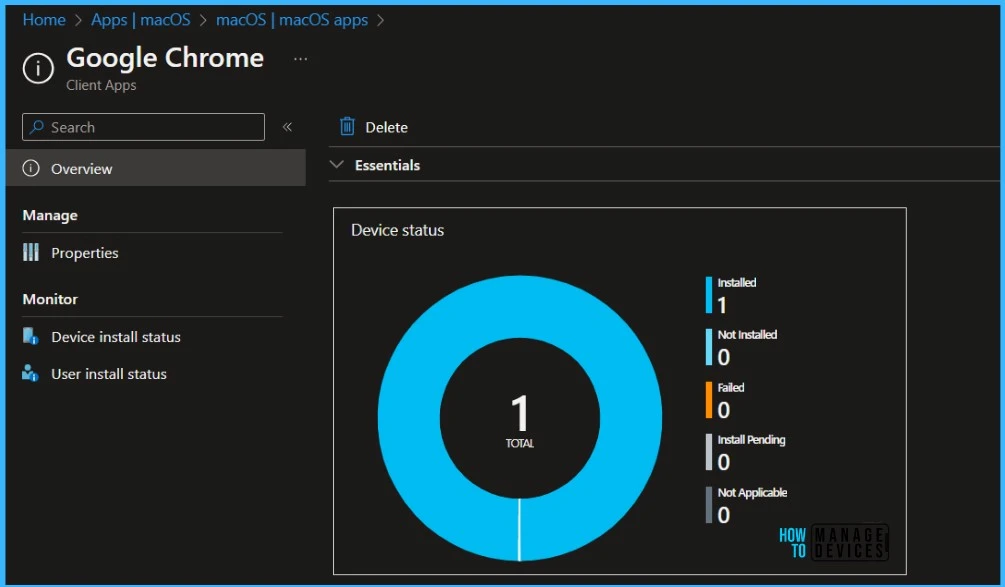Image resolution: width=1005 pixels, height=587 pixels.
Task: Click the Not Applicable legend bar
Action: [x=709, y=505]
